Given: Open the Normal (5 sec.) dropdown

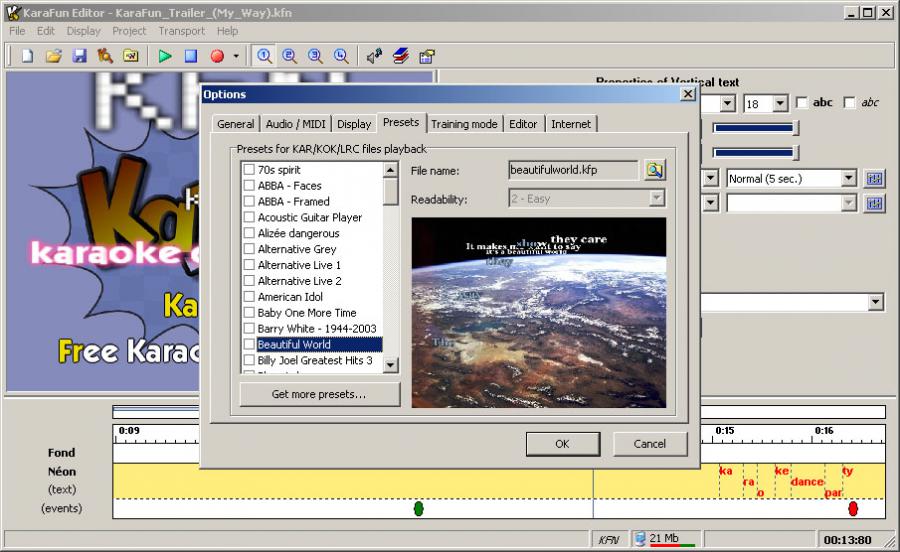Looking at the screenshot, I should point(849,178).
